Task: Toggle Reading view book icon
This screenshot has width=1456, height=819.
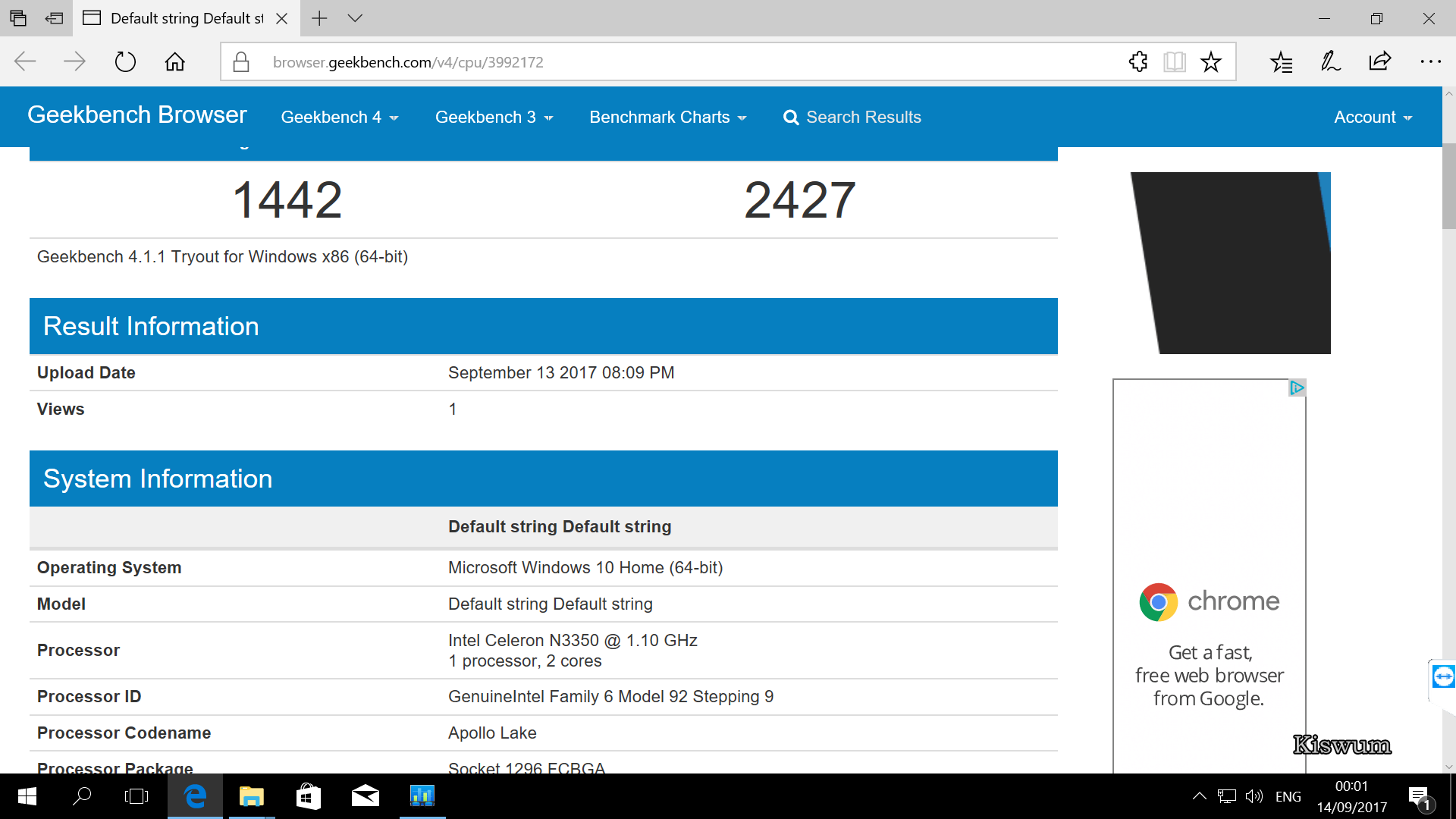Action: tap(1174, 61)
